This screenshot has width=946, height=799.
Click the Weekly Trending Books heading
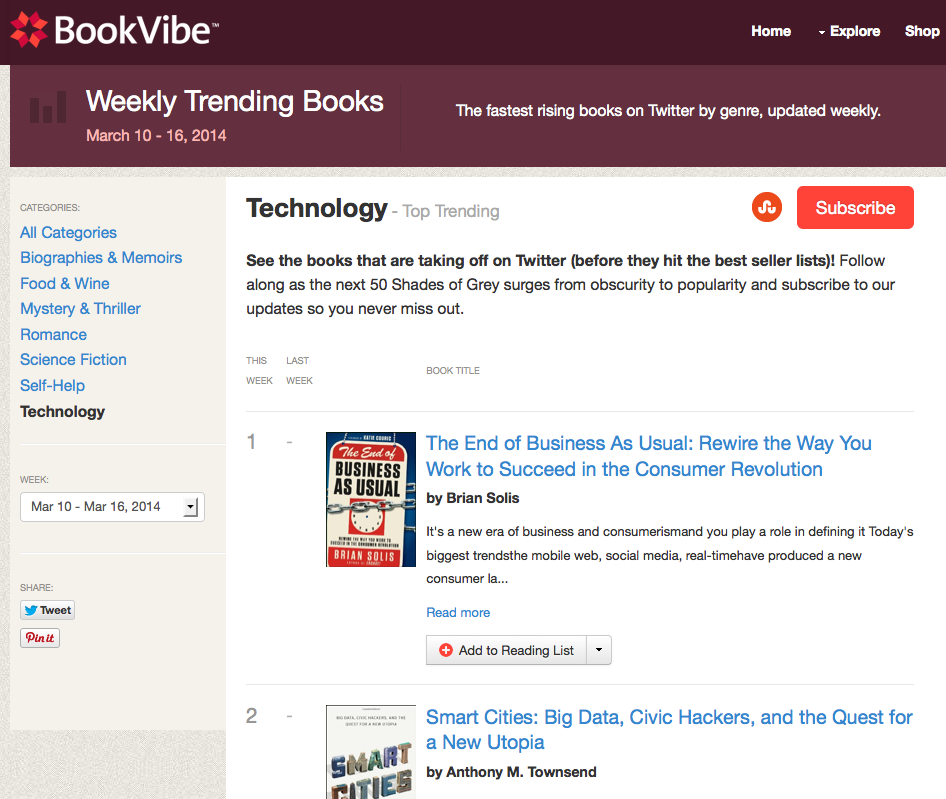tap(235, 101)
